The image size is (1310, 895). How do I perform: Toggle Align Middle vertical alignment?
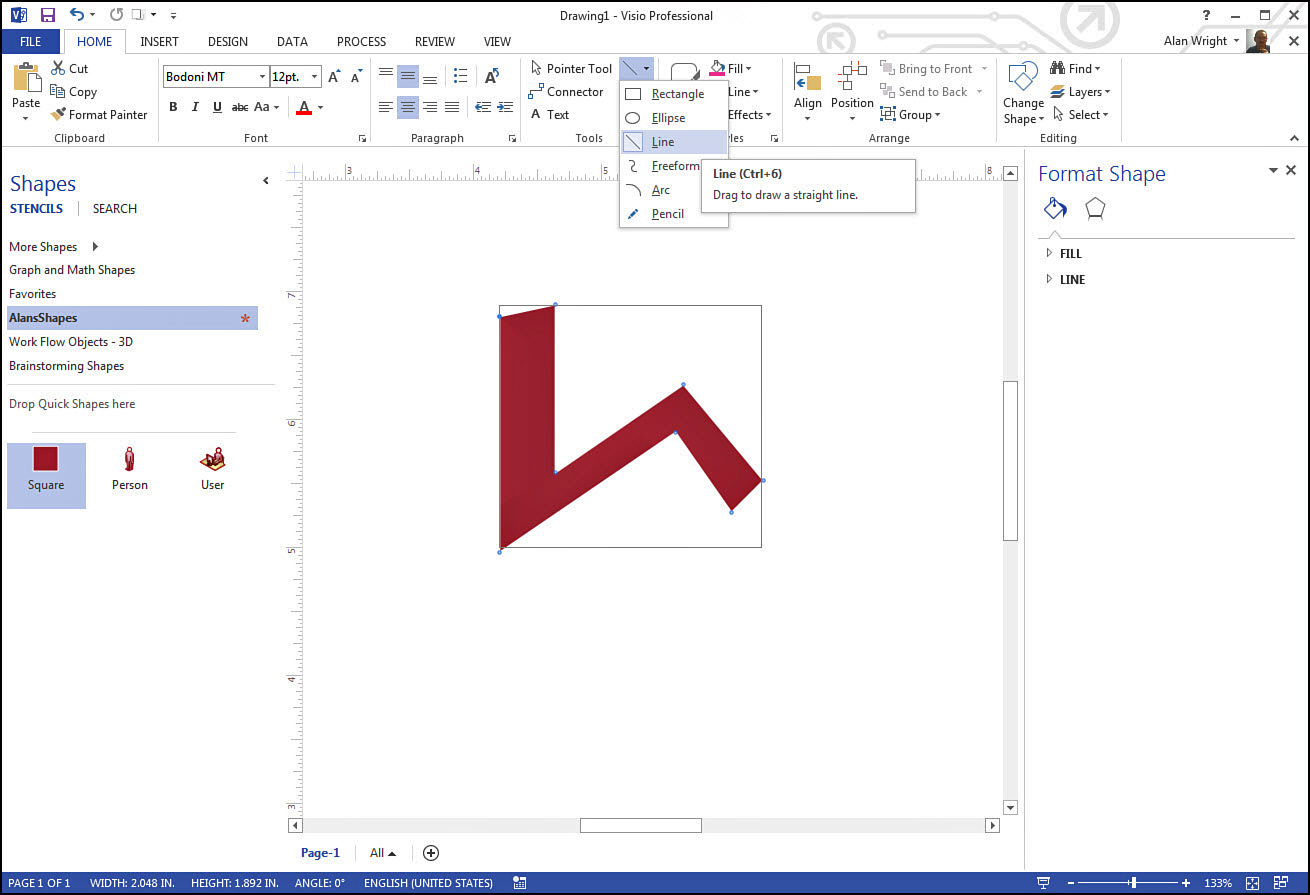coord(408,76)
